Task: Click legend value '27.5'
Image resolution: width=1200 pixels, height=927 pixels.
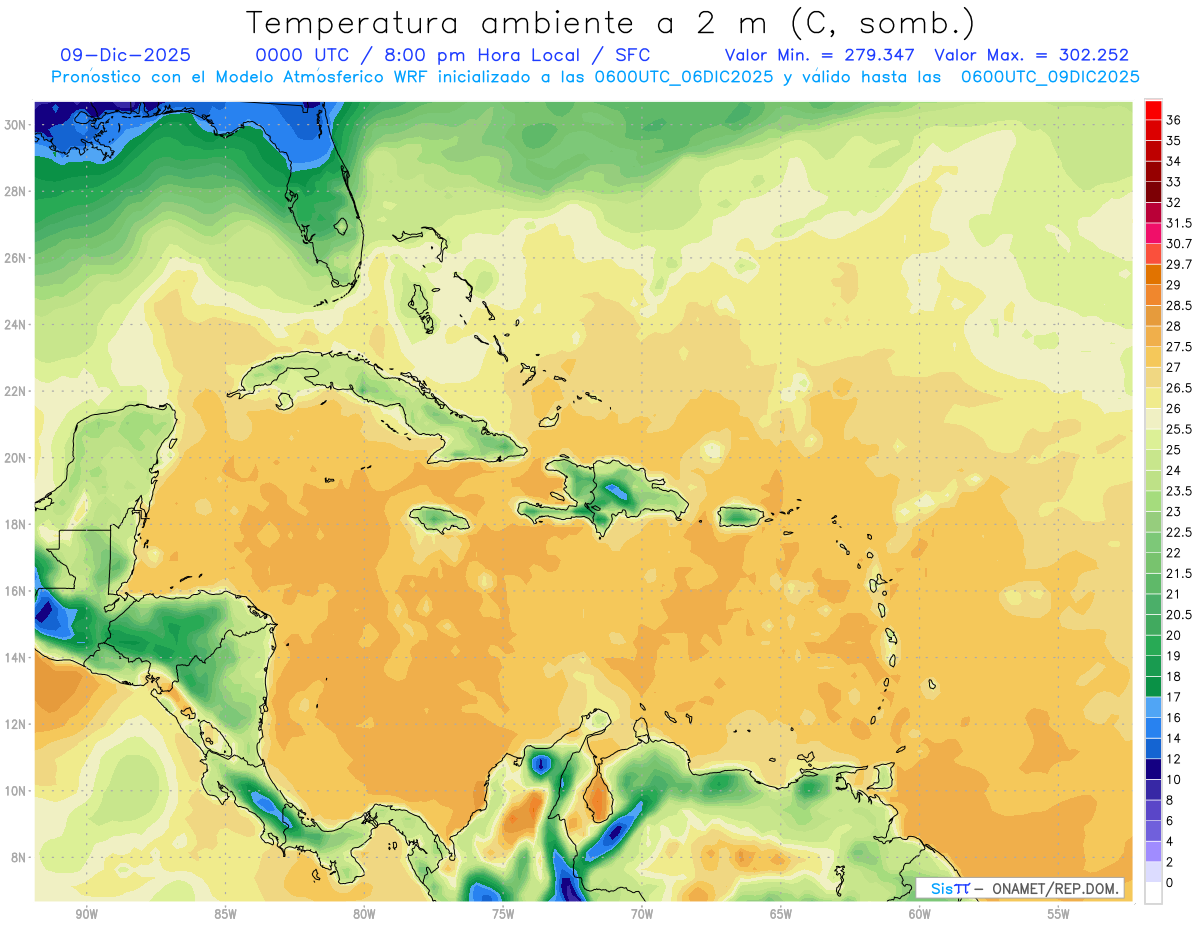Action: coord(1179,347)
